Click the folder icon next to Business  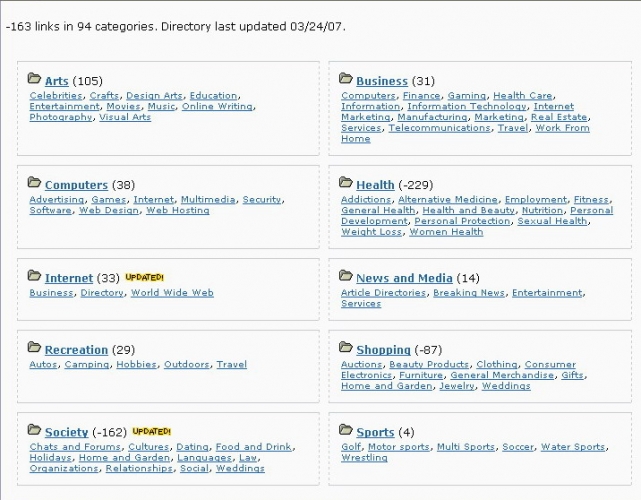coord(346,79)
